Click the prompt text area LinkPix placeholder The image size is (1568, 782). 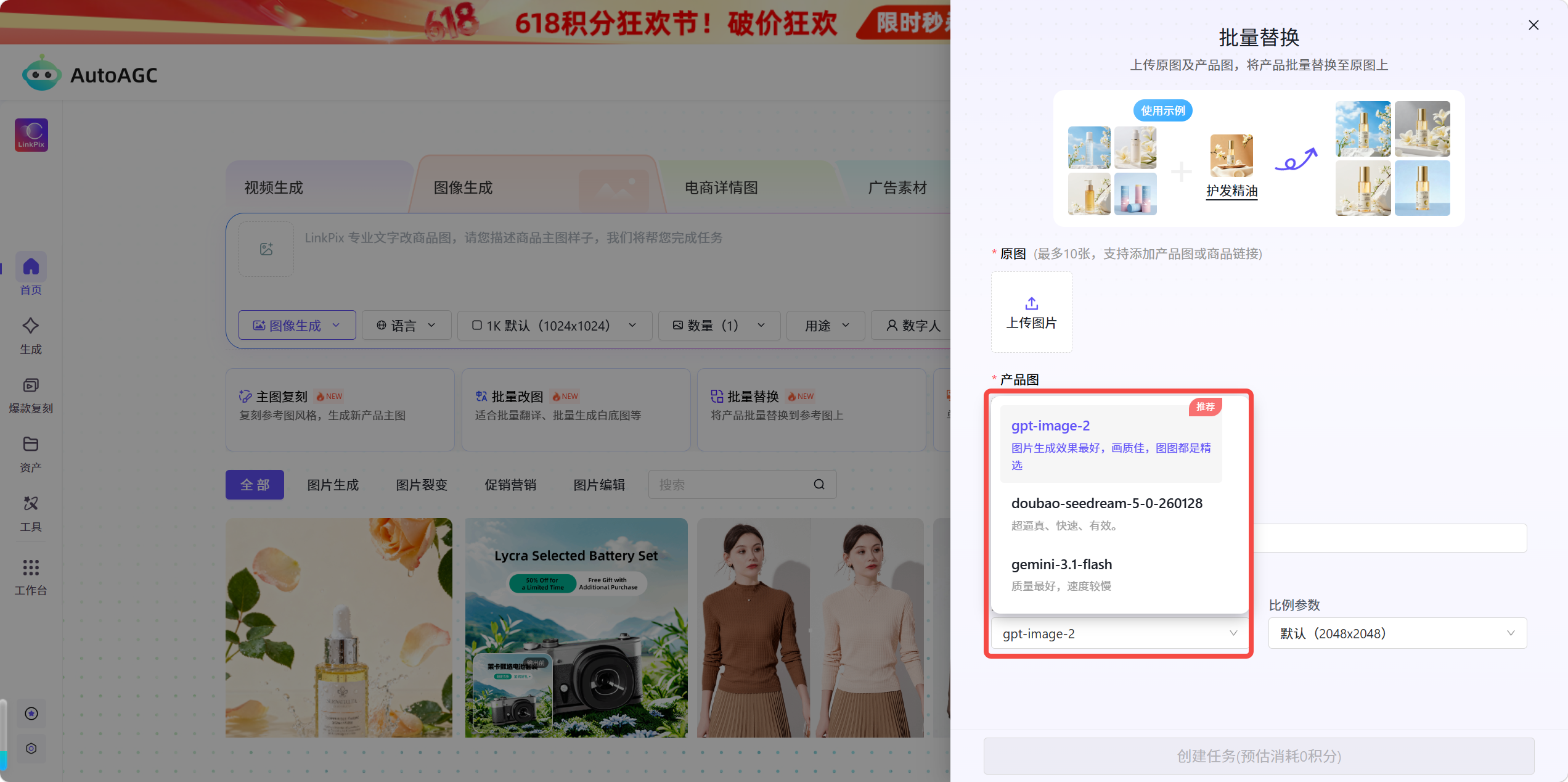pyautogui.click(x=513, y=238)
